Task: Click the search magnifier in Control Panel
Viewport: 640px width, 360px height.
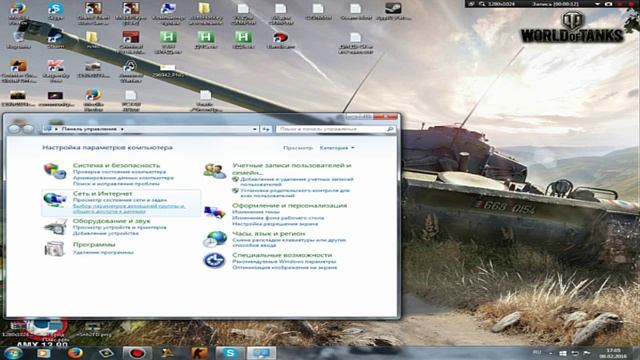Action: pos(390,129)
